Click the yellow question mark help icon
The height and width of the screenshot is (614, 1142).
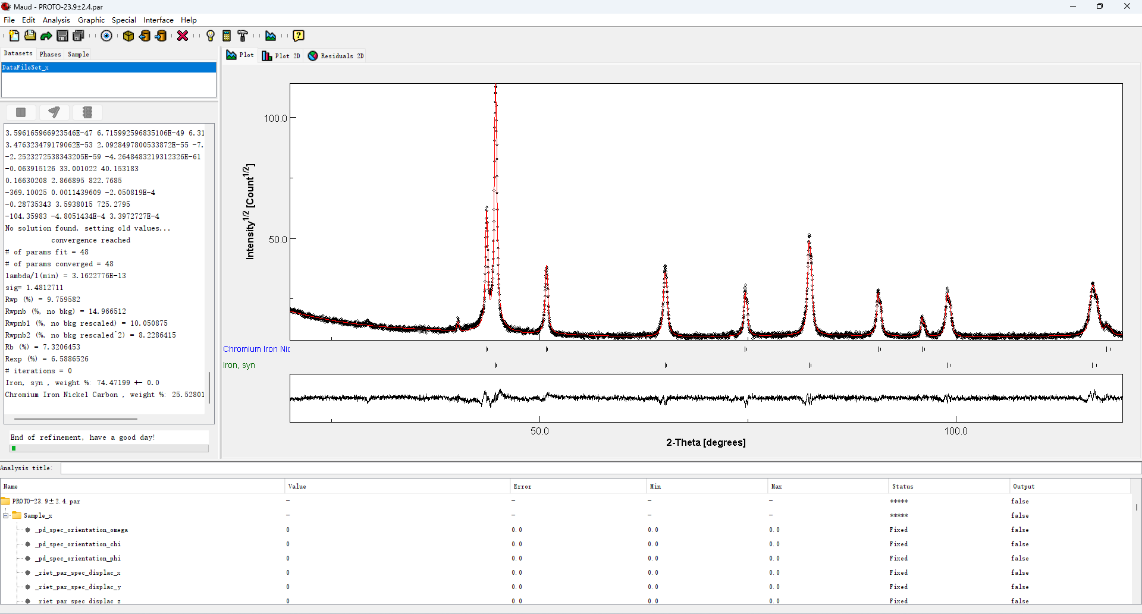click(298, 36)
